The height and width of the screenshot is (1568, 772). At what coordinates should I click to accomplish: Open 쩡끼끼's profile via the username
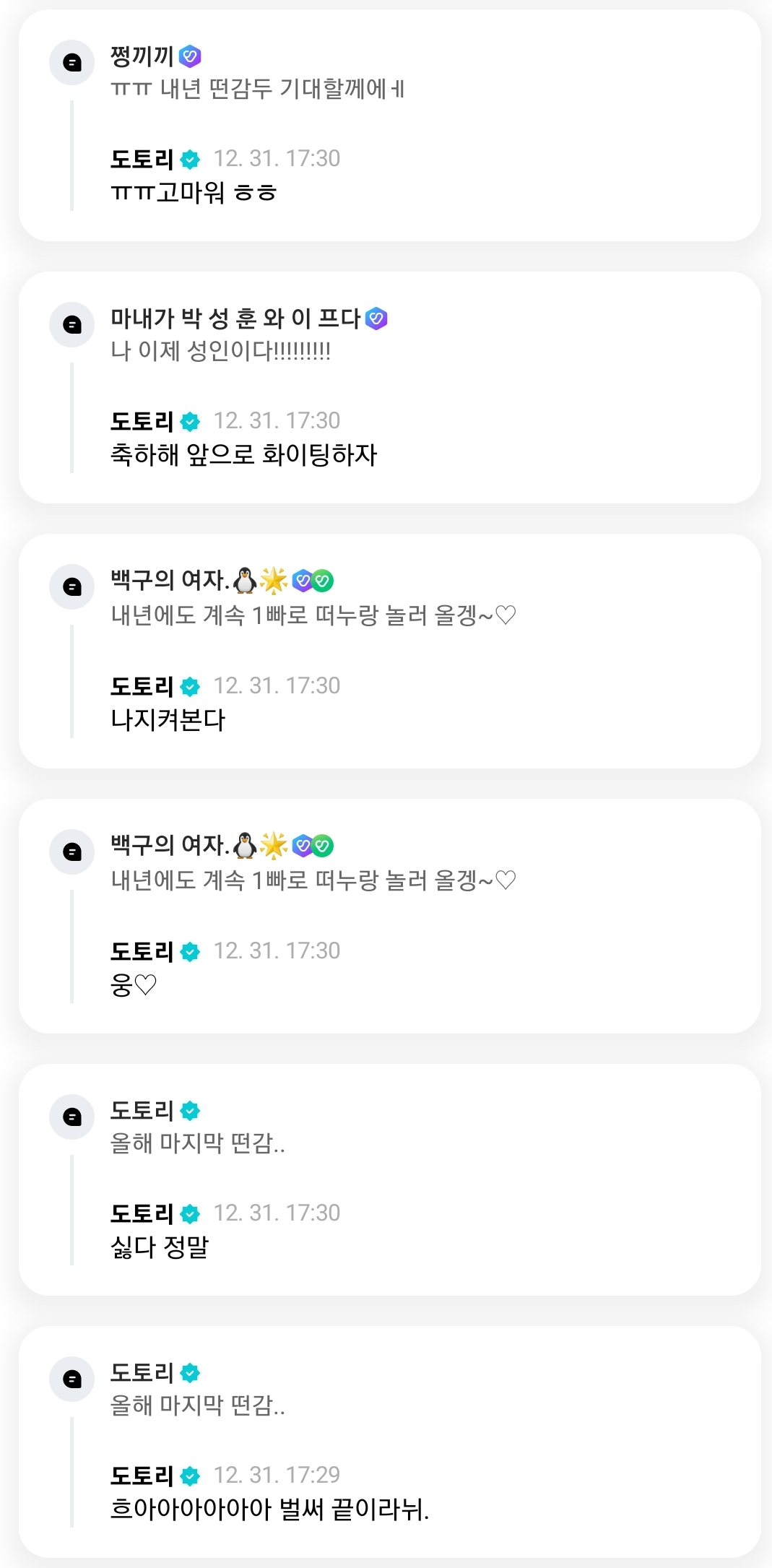pyautogui.click(x=142, y=56)
